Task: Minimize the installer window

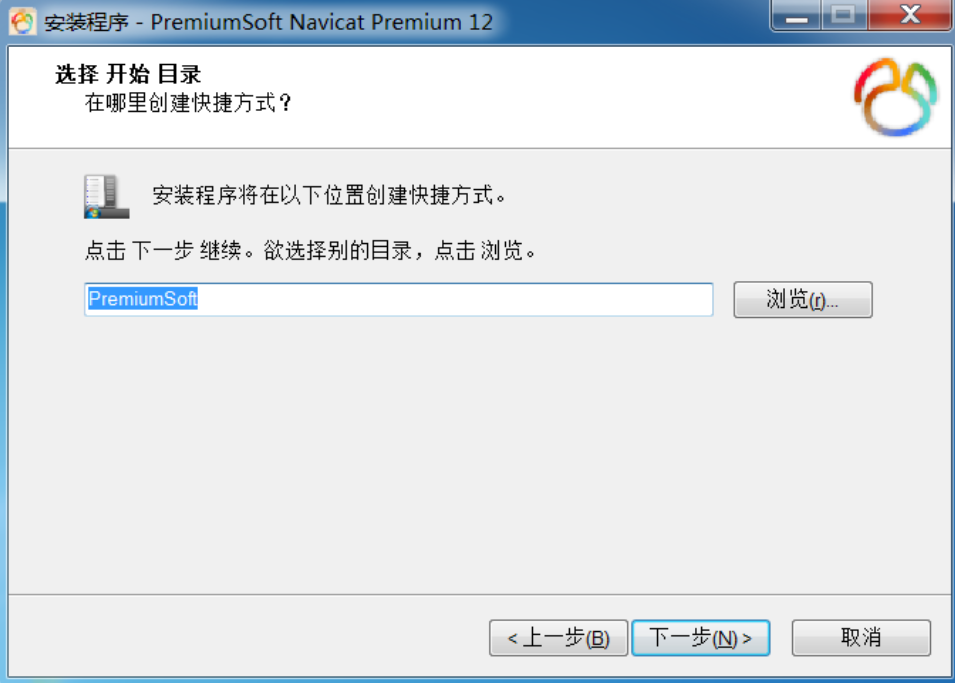Action: click(x=796, y=15)
